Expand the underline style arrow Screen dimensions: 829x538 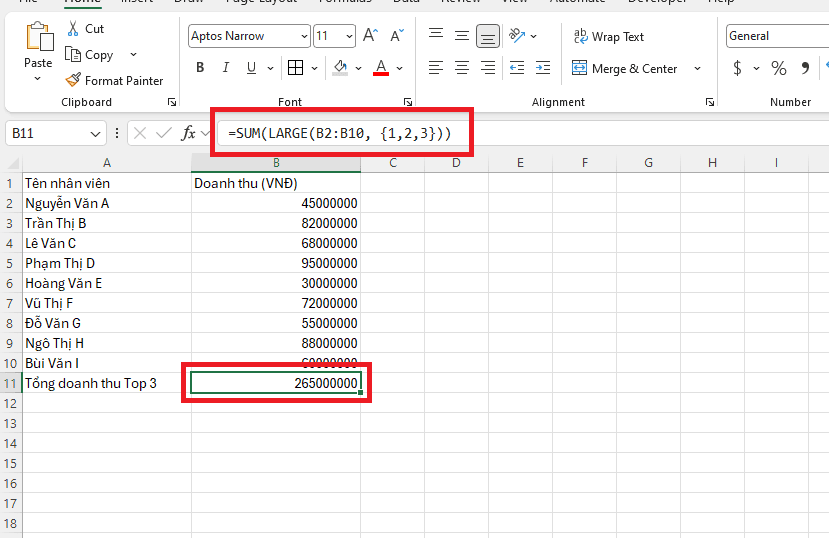[x=270, y=68]
